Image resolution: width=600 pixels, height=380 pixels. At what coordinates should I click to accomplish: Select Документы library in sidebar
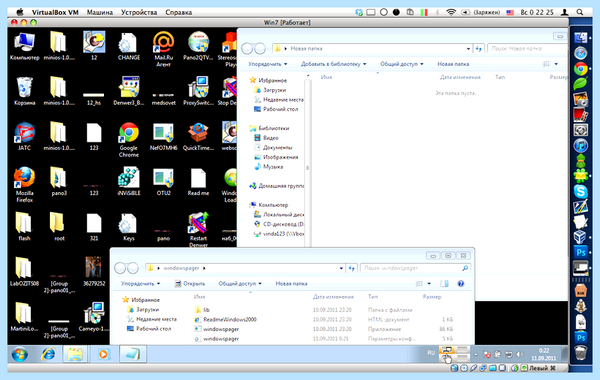pyautogui.click(x=273, y=147)
